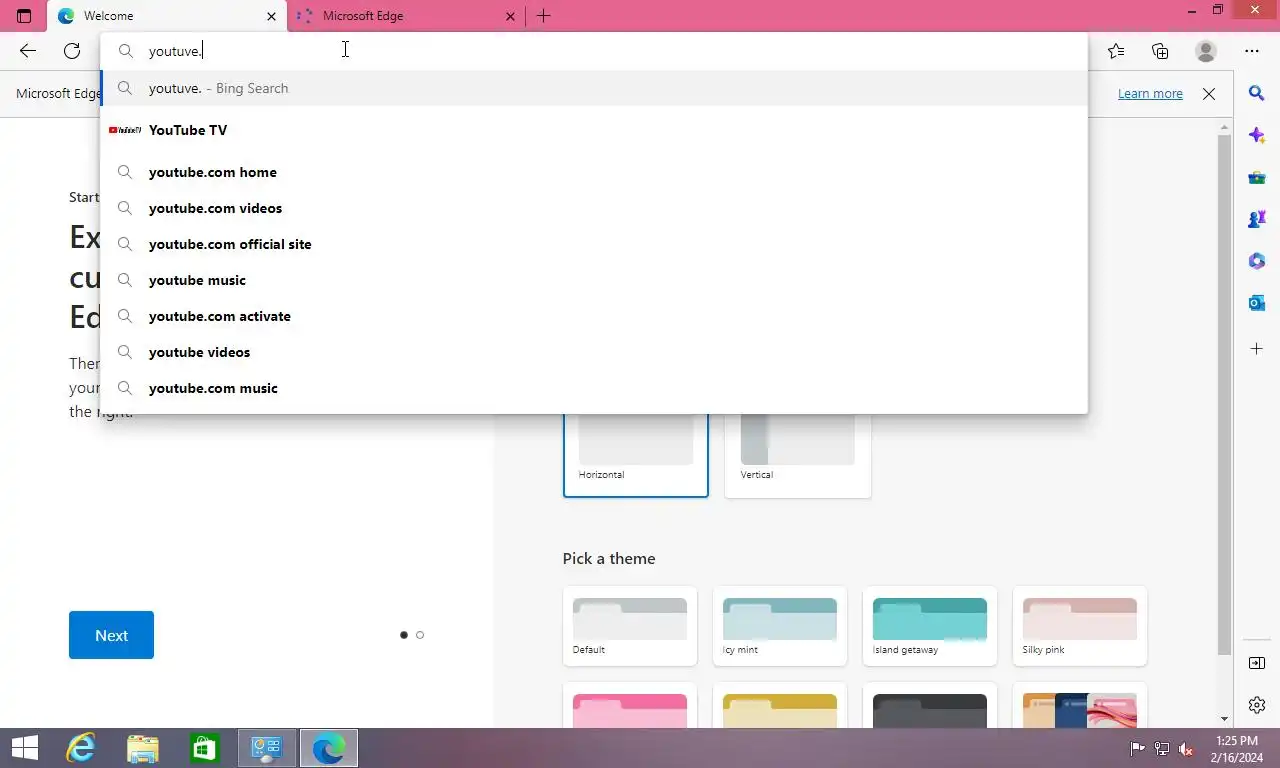
Task: Close the Microsoft Edge tab
Action: [x=510, y=16]
